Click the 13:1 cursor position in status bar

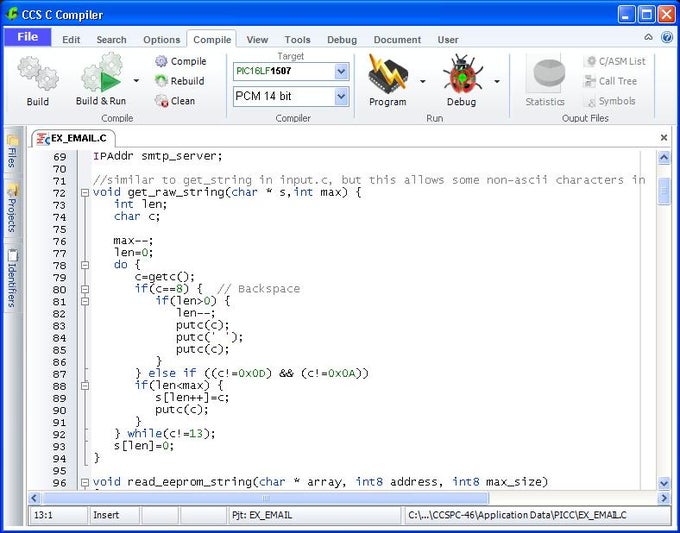(x=58, y=515)
